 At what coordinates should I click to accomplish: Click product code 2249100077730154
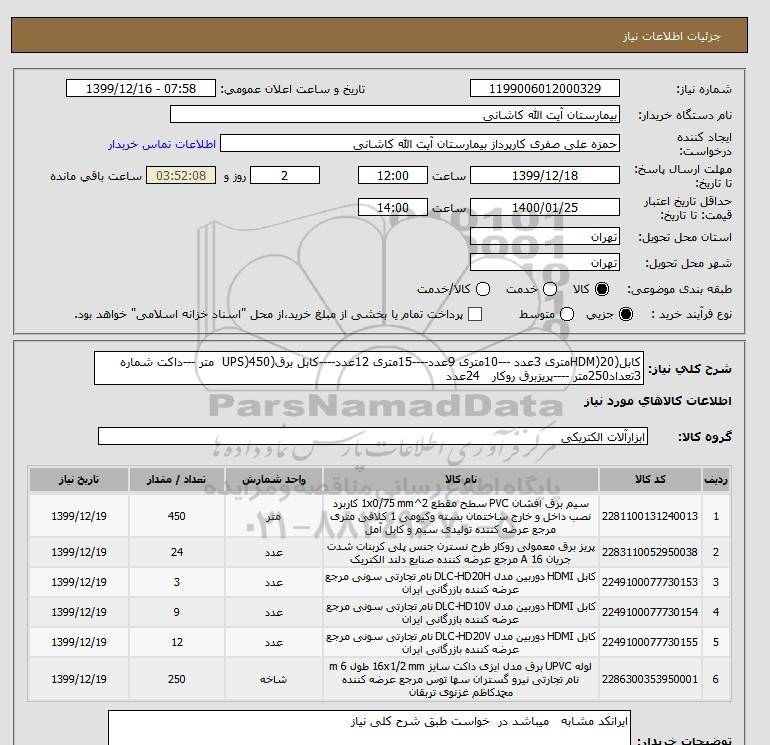[x=650, y=612]
